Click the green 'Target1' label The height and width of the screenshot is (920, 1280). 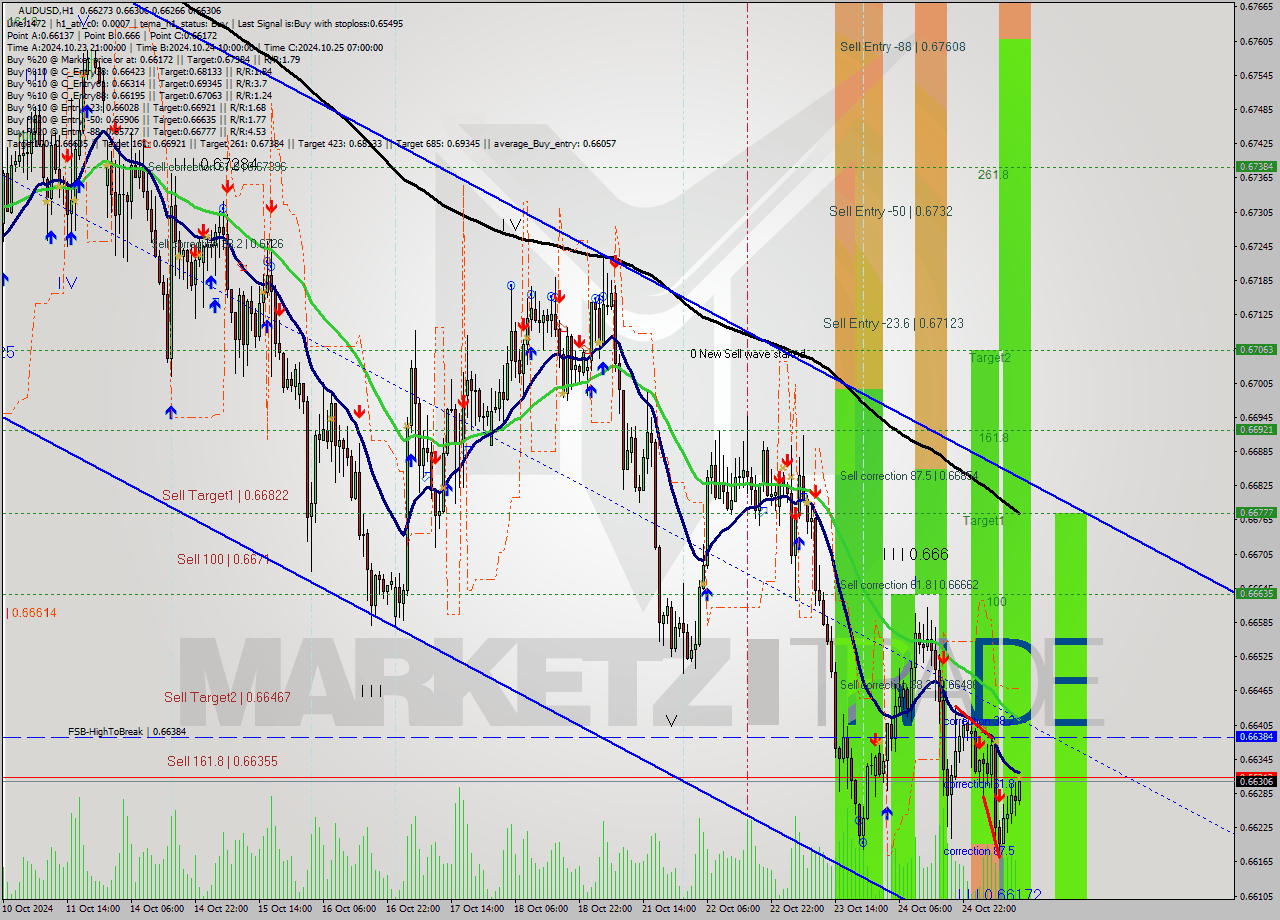(983, 520)
